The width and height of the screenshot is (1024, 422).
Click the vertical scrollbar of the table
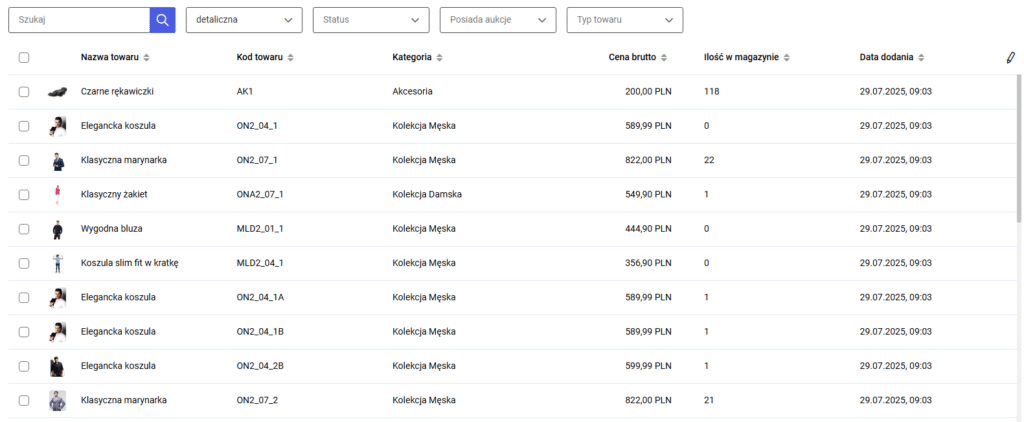click(1019, 149)
